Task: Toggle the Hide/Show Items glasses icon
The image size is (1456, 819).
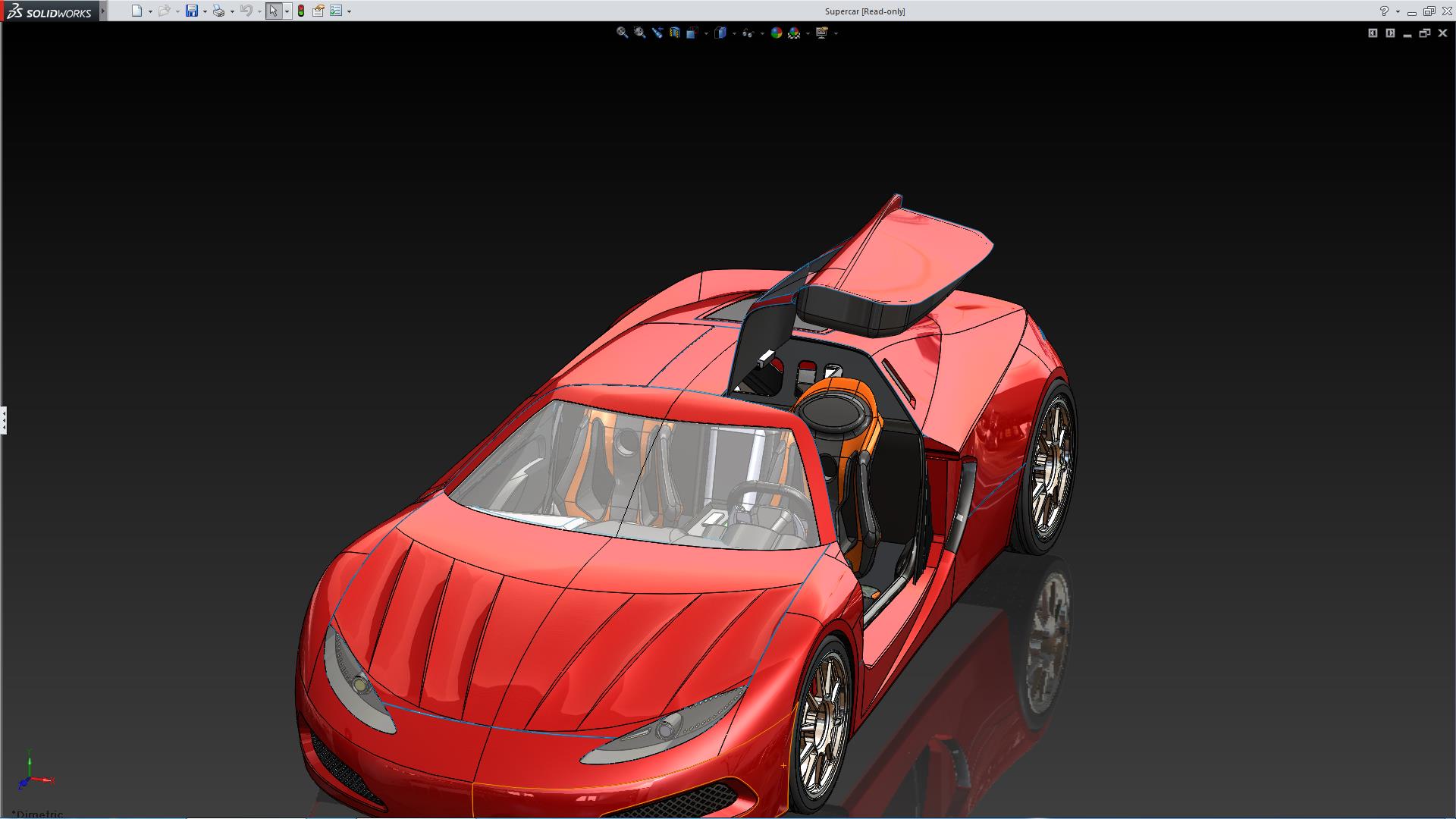Action: [748, 33]
